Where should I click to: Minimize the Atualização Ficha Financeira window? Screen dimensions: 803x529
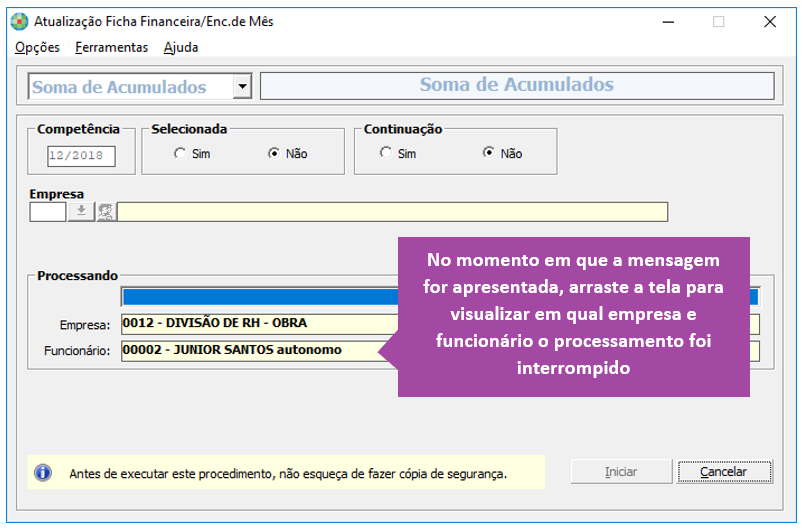click(x=668, y=22)
